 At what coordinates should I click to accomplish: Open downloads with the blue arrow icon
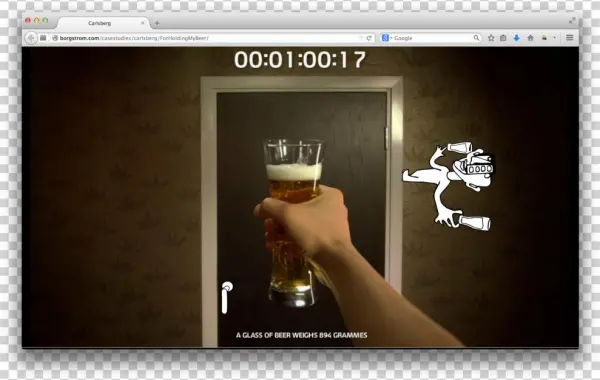(x=517, y=38)
